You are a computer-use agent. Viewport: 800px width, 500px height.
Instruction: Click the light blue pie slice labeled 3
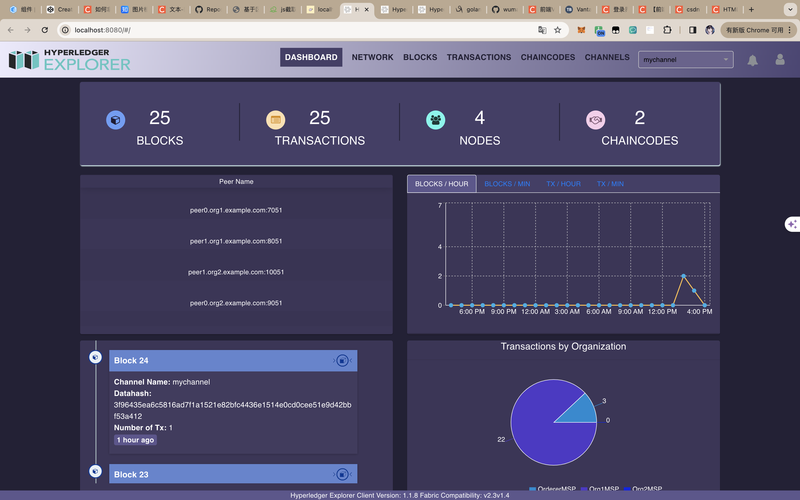pyautogui.click(x=582, y=412)
